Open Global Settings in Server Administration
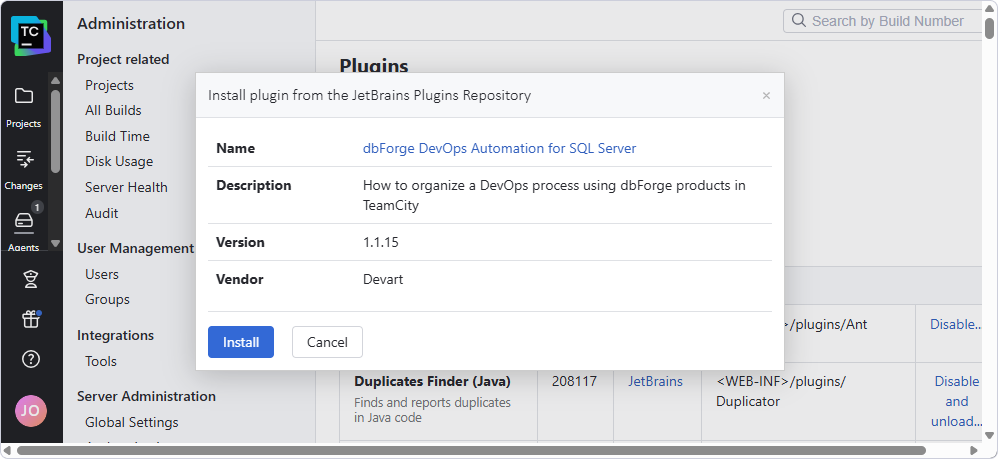 (x=132, y=422)
